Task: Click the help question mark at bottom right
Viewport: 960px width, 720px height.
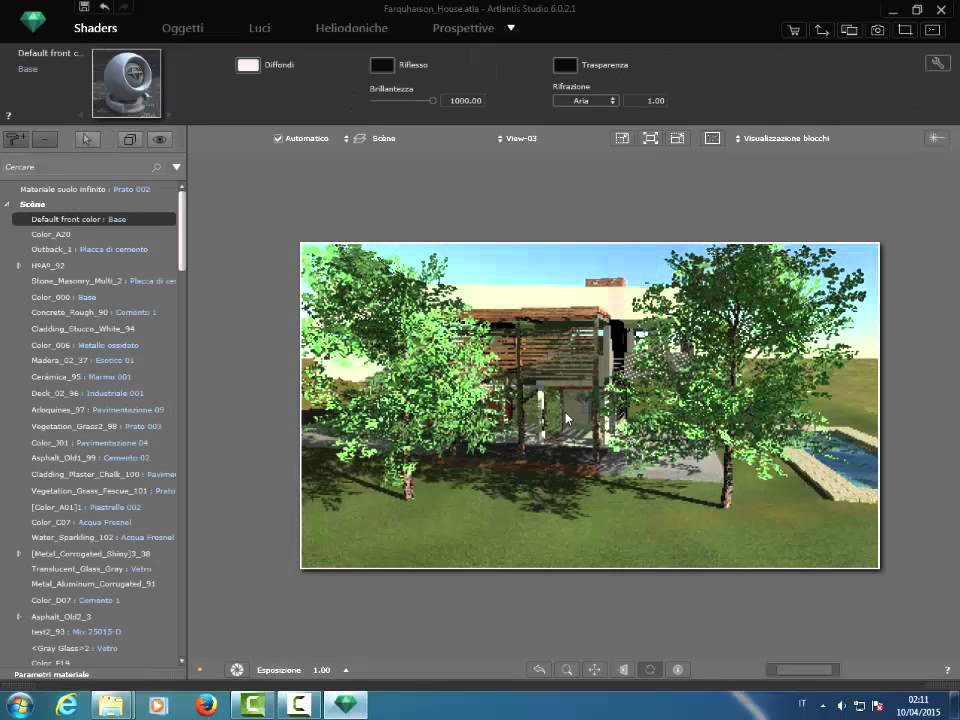Action: [x=947, y=670]
